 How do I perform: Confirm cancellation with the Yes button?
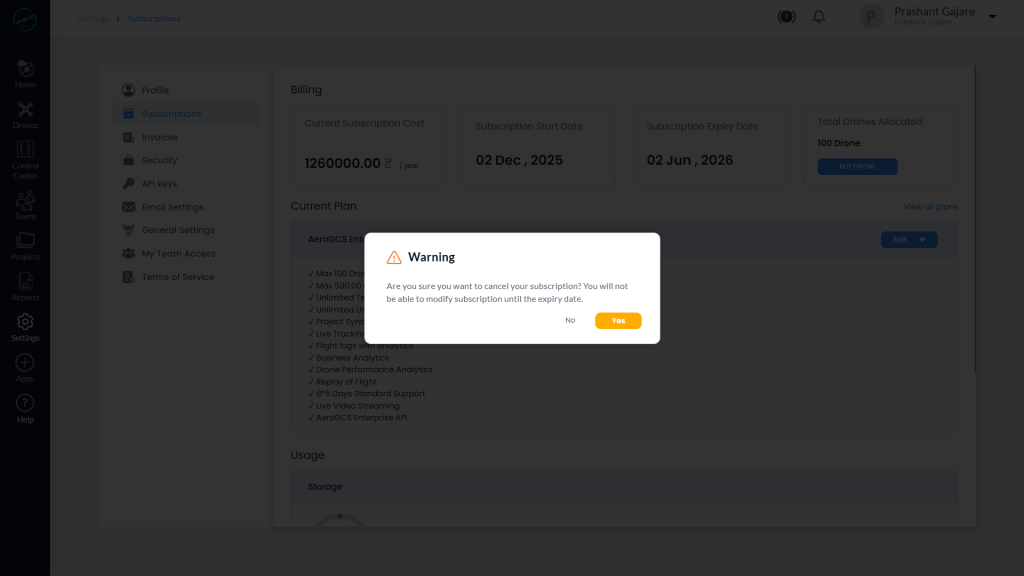point(618,320)
